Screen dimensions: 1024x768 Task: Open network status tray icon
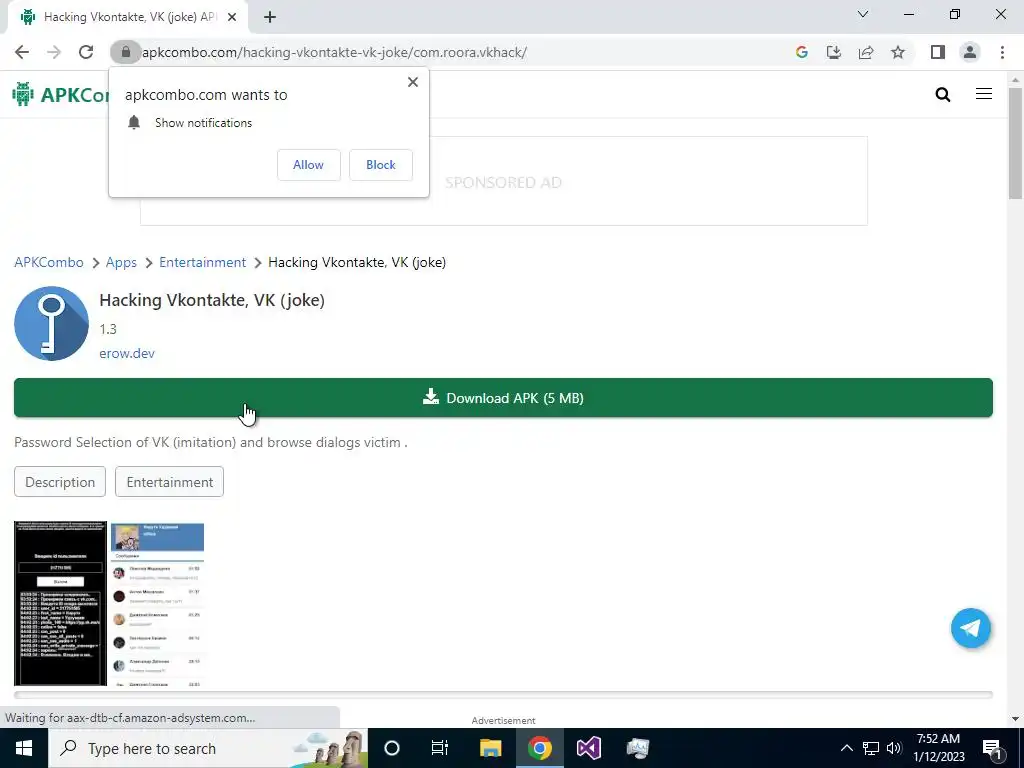(871, 748)
